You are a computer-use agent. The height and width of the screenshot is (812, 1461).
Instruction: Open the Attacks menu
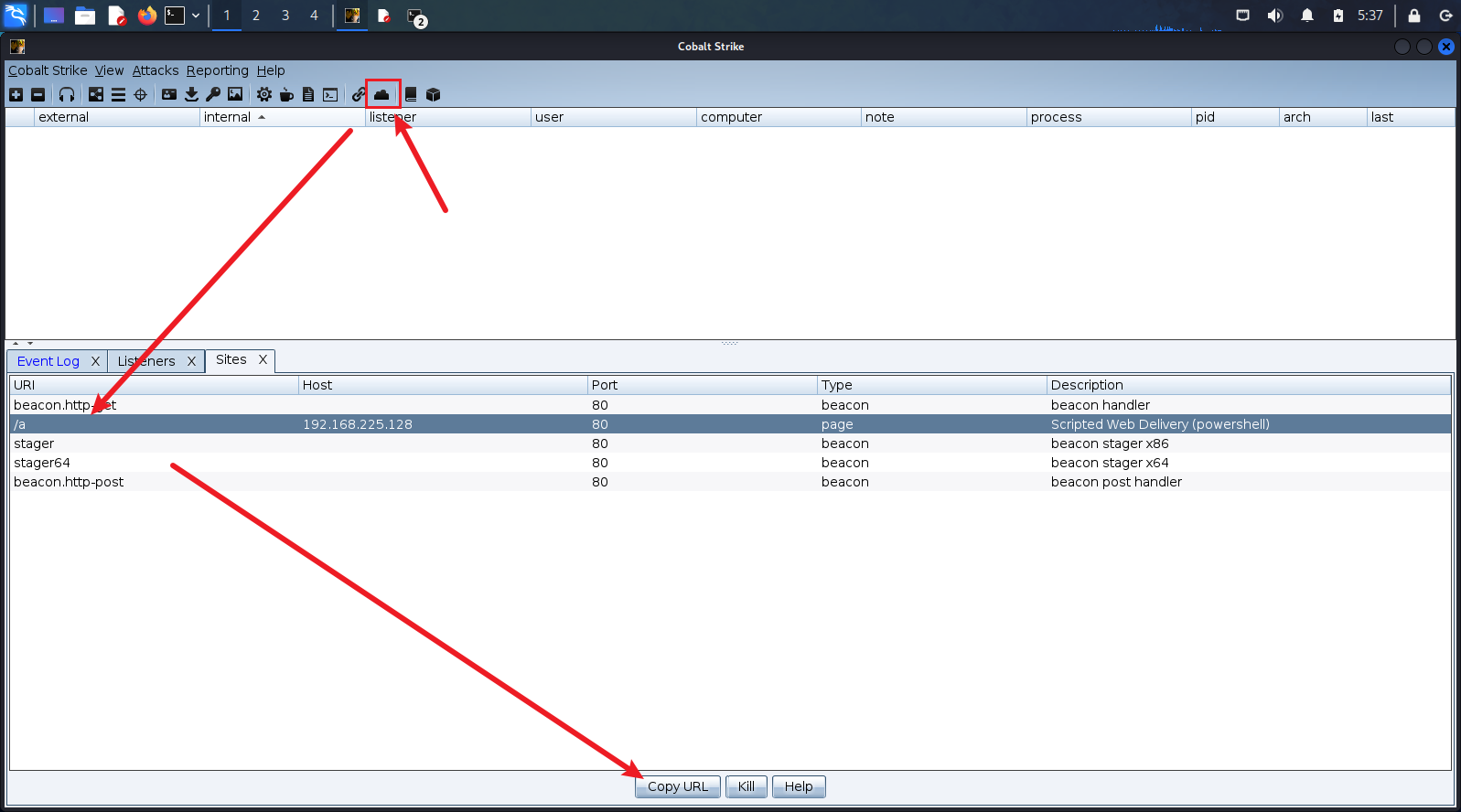click(156, 70)
